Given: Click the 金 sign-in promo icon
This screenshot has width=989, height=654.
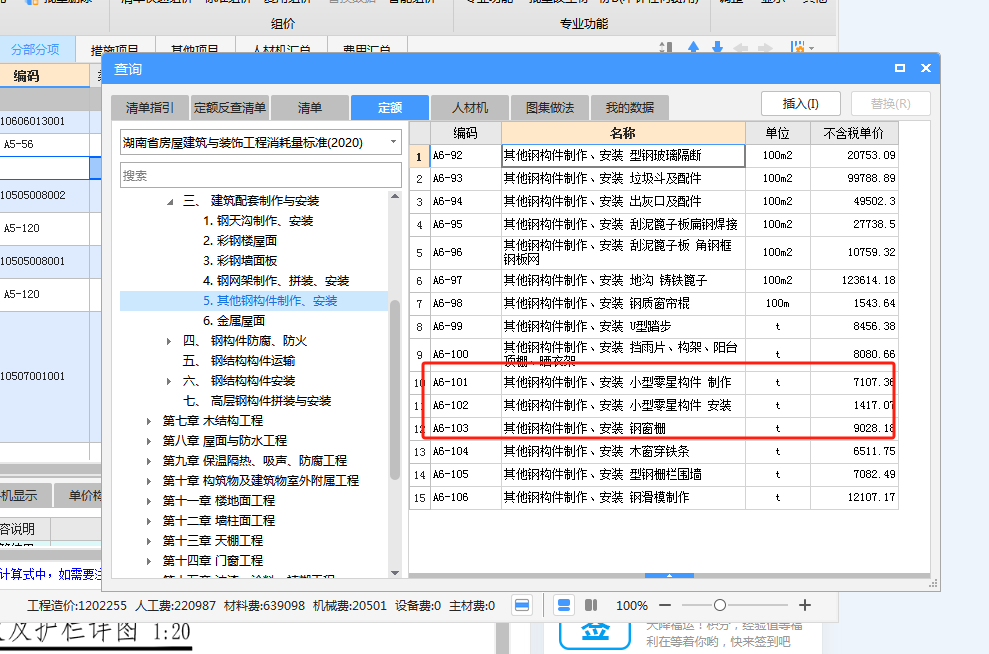Looking at the screenshot, I should (595, 634).
